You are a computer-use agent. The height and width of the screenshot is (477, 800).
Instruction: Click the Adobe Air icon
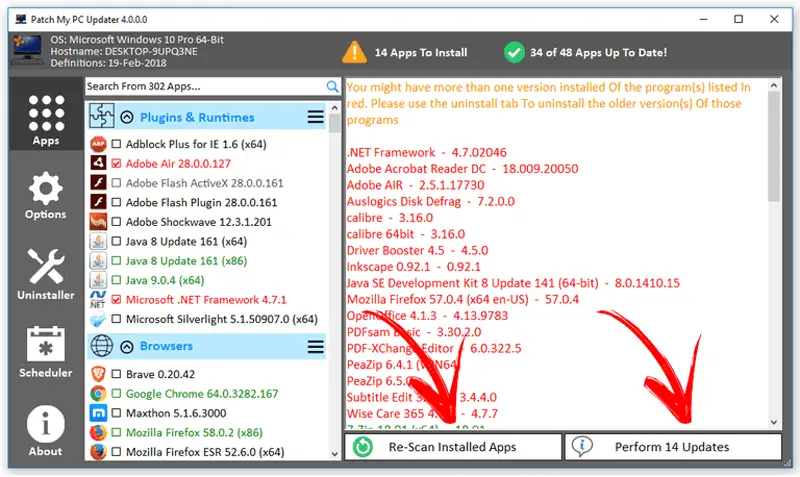98,163
